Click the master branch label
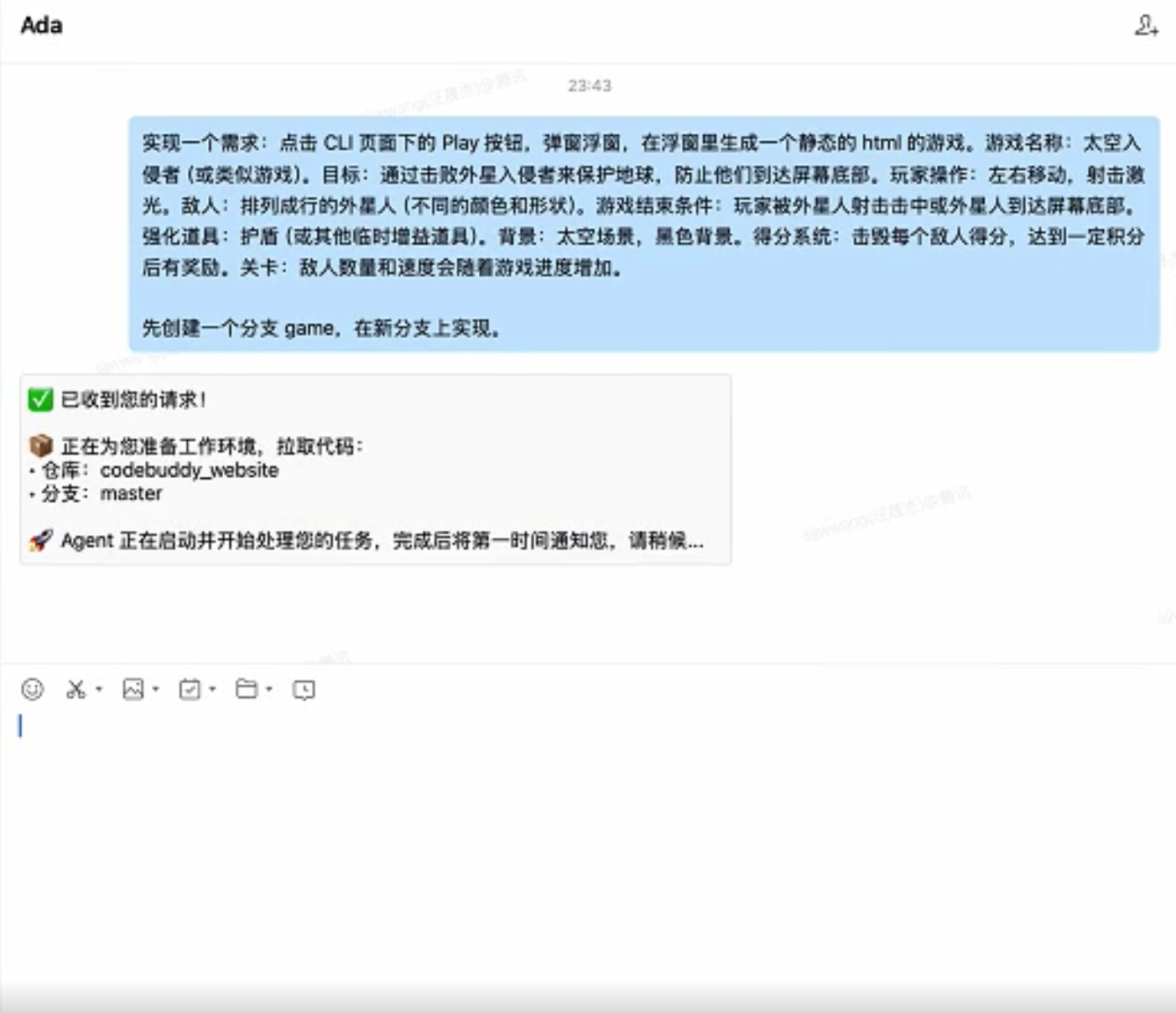 pos(132,494)
